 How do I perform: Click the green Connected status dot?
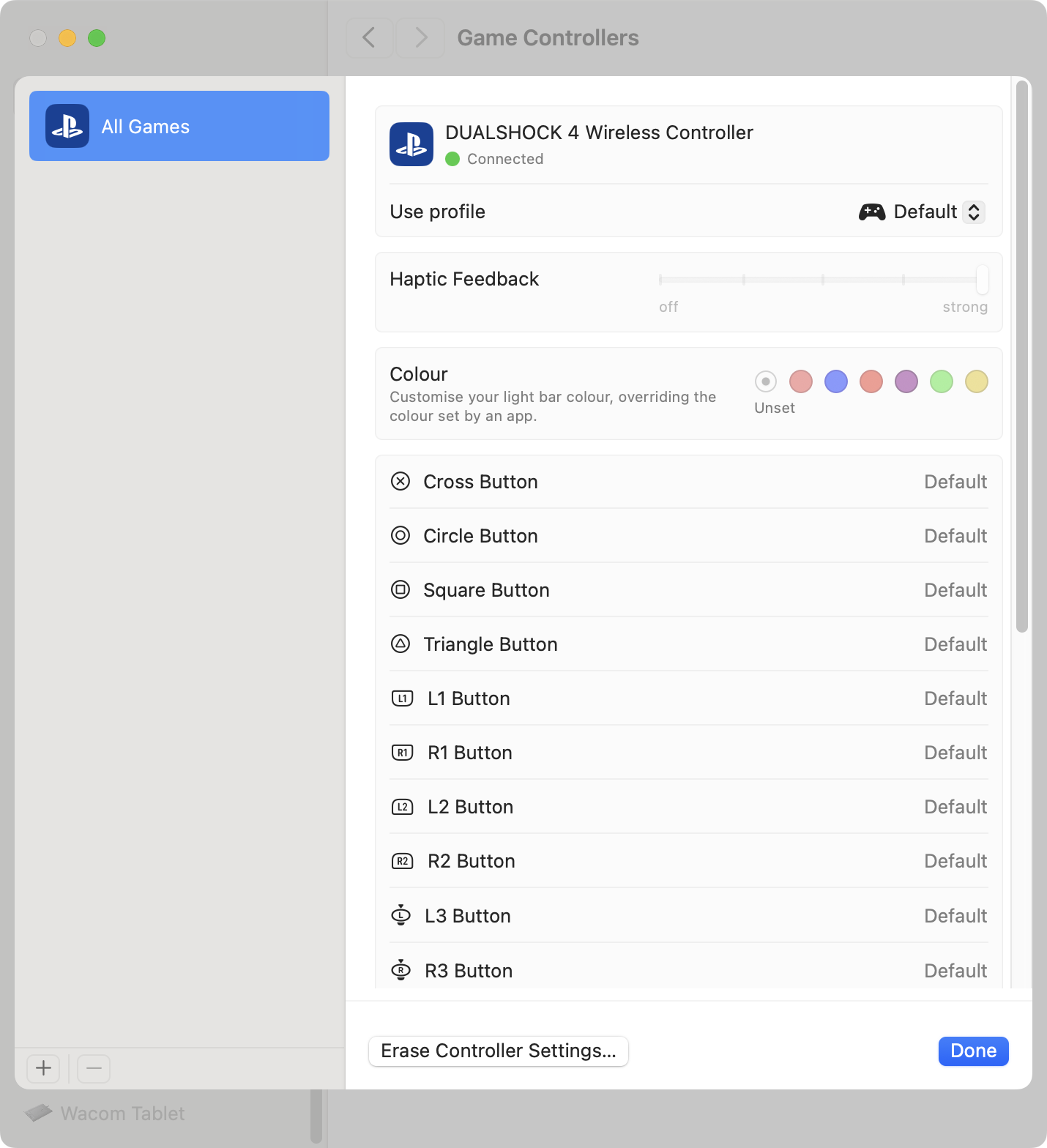click(x=452, y=159)
